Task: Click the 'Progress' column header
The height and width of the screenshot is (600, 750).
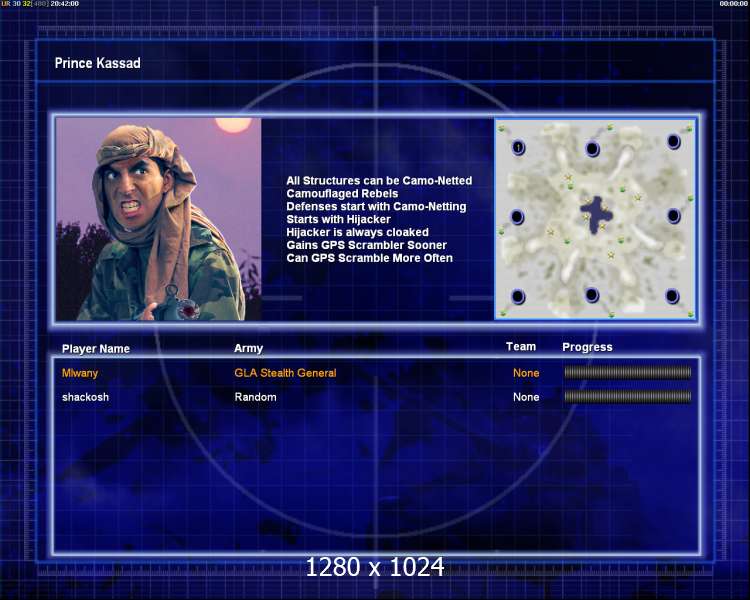Action: [x=587, y=347]
